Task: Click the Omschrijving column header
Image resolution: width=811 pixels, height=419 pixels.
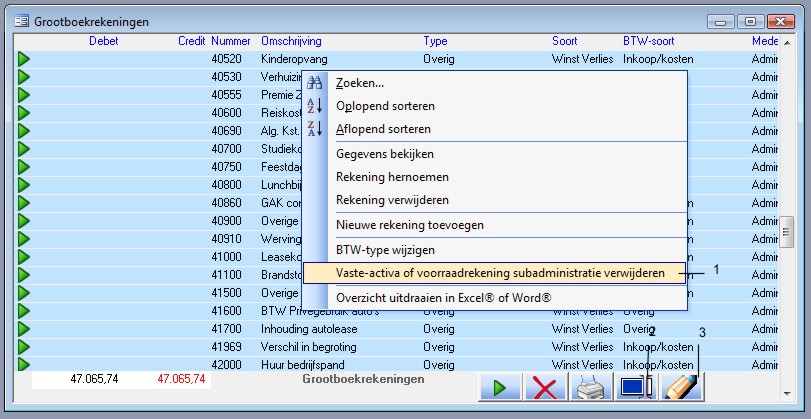Action: pyautogui.click(x=291, y=41)
